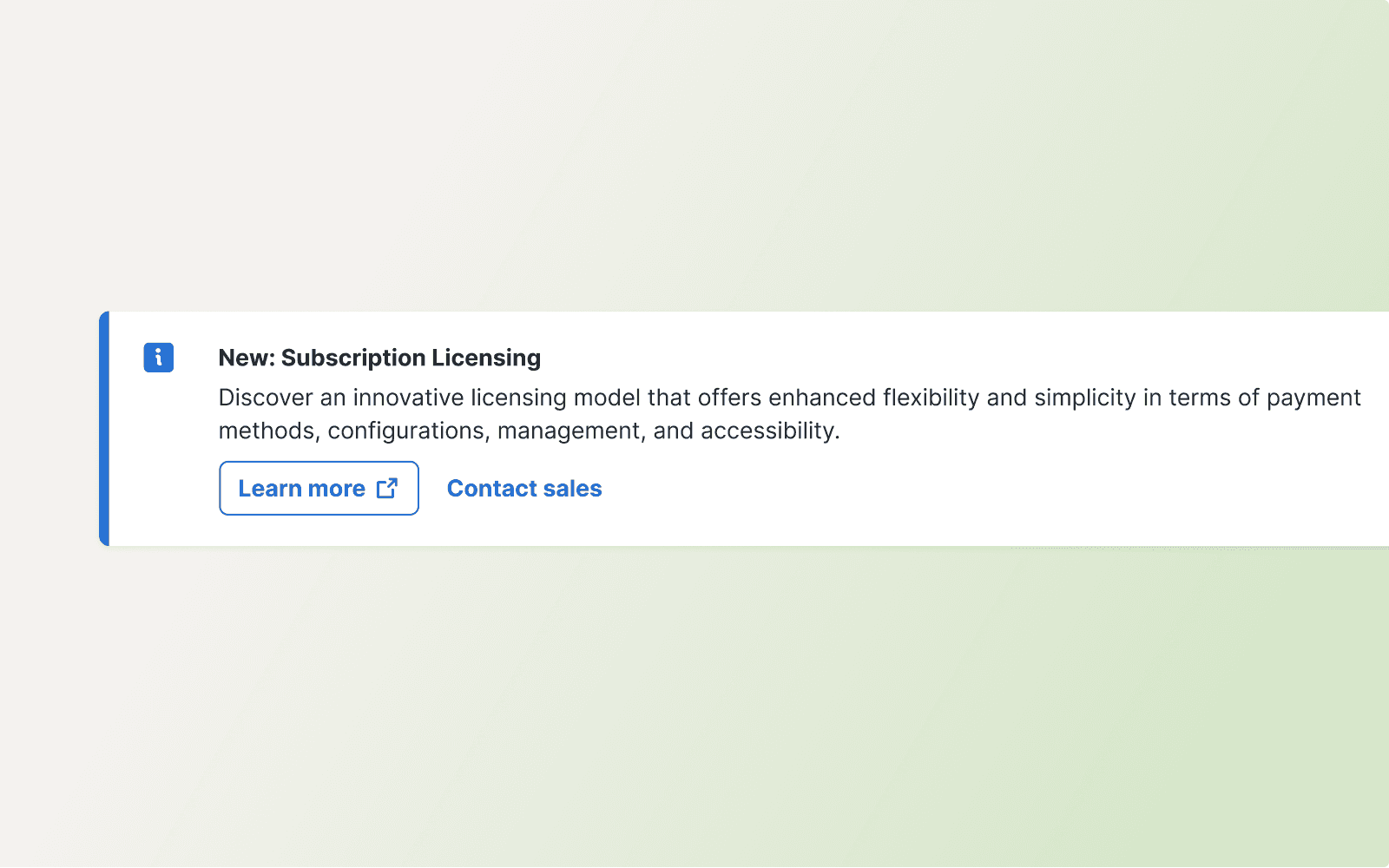This screenshot has width=1389, height=868.
Task: Click the external link arrow icon
Action: (387, 489)
